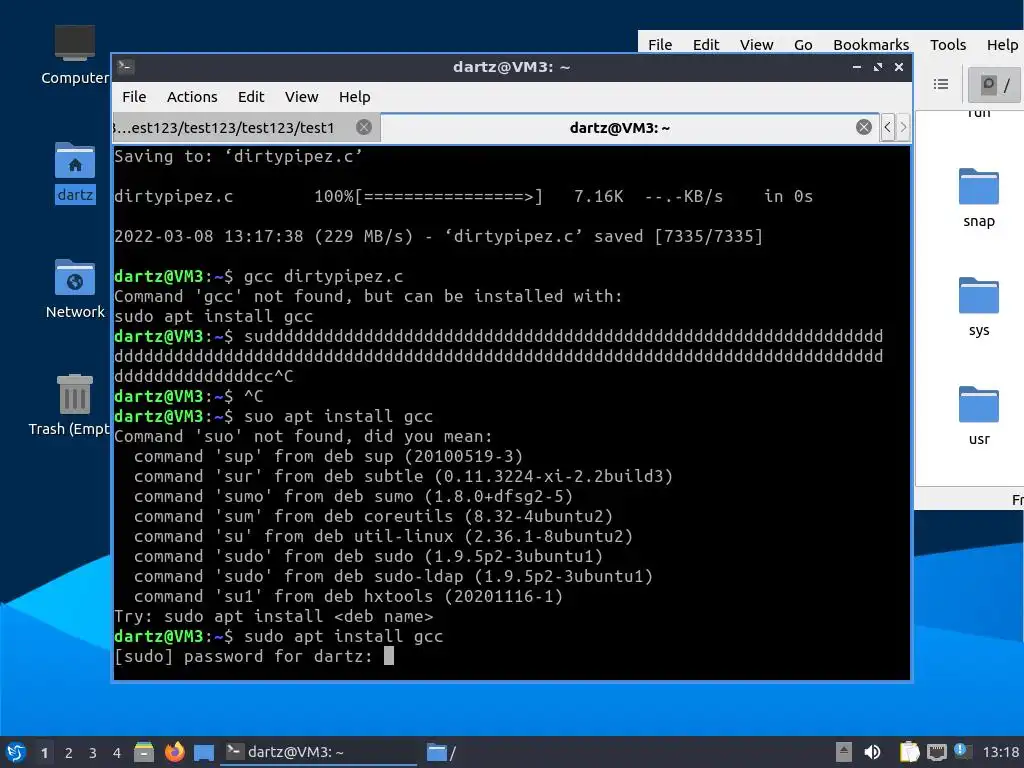Viewport: 1024px width, 768px height.
Task: Minimize the terminal window
Action: pyautogui.click(x=856, y=67)
